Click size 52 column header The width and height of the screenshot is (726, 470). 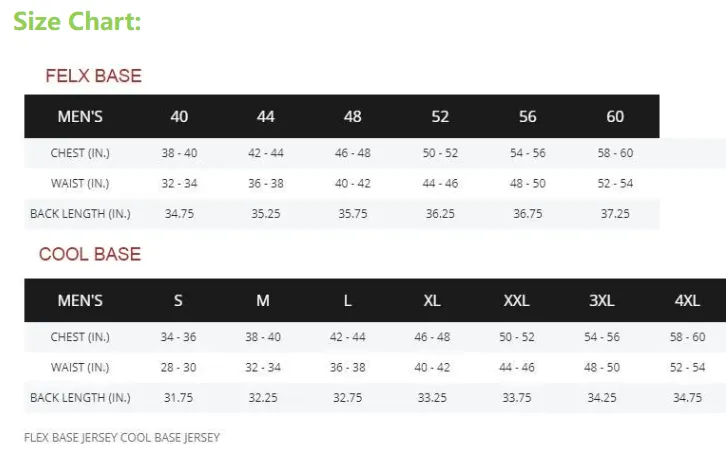tap(440, 117)
